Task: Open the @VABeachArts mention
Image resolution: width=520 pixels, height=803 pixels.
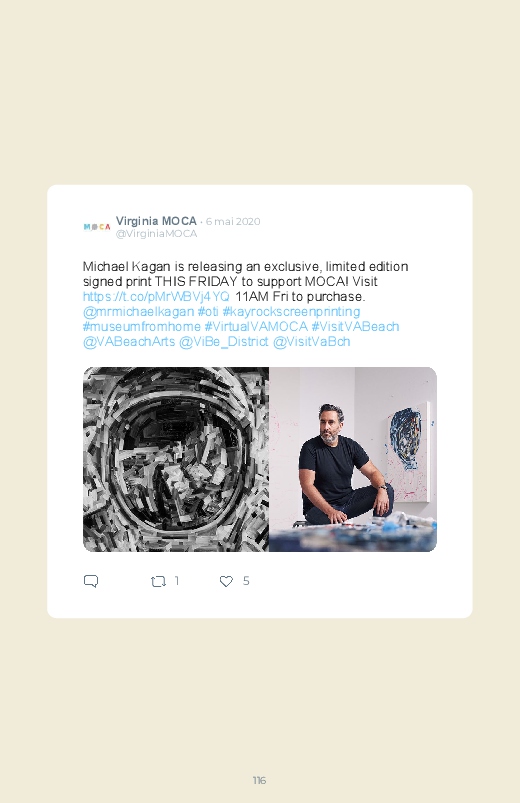Action: coord(129,342)
